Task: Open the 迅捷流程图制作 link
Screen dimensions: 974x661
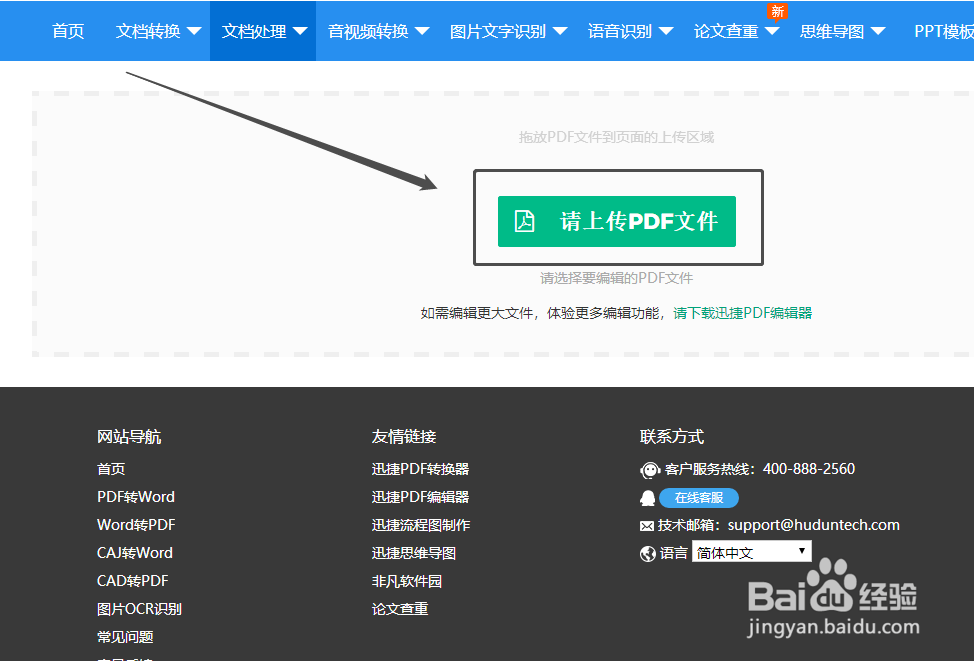Action: coord(421,525)
